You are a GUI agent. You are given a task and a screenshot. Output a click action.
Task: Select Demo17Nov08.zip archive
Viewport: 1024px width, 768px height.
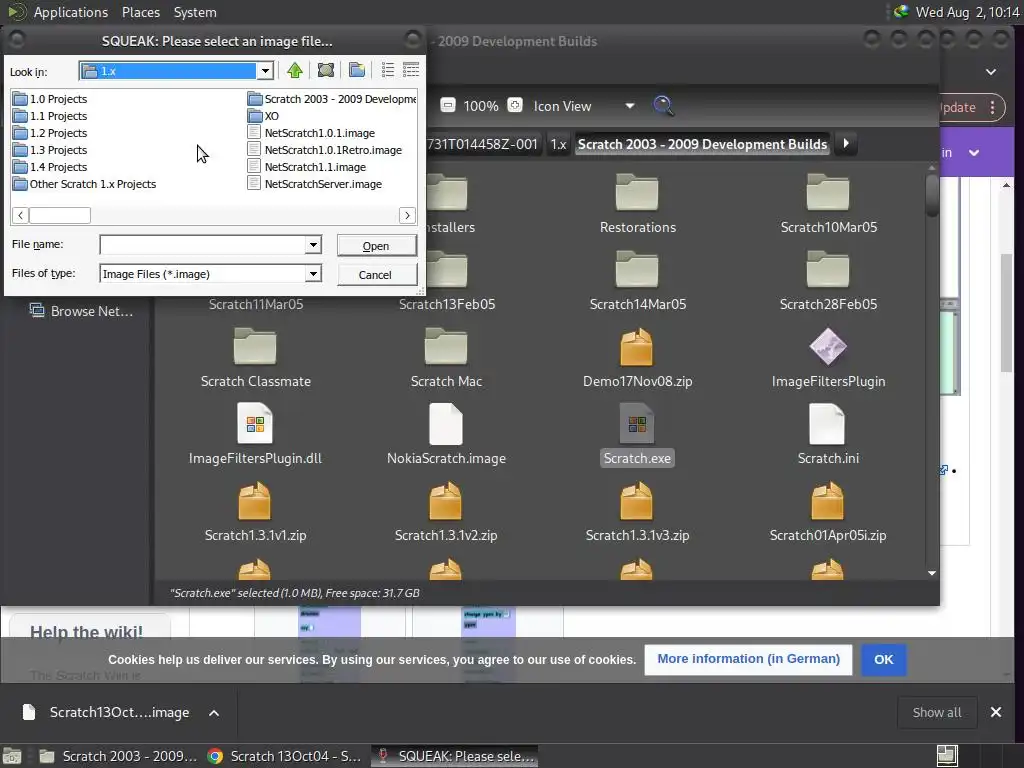[637, 359]
